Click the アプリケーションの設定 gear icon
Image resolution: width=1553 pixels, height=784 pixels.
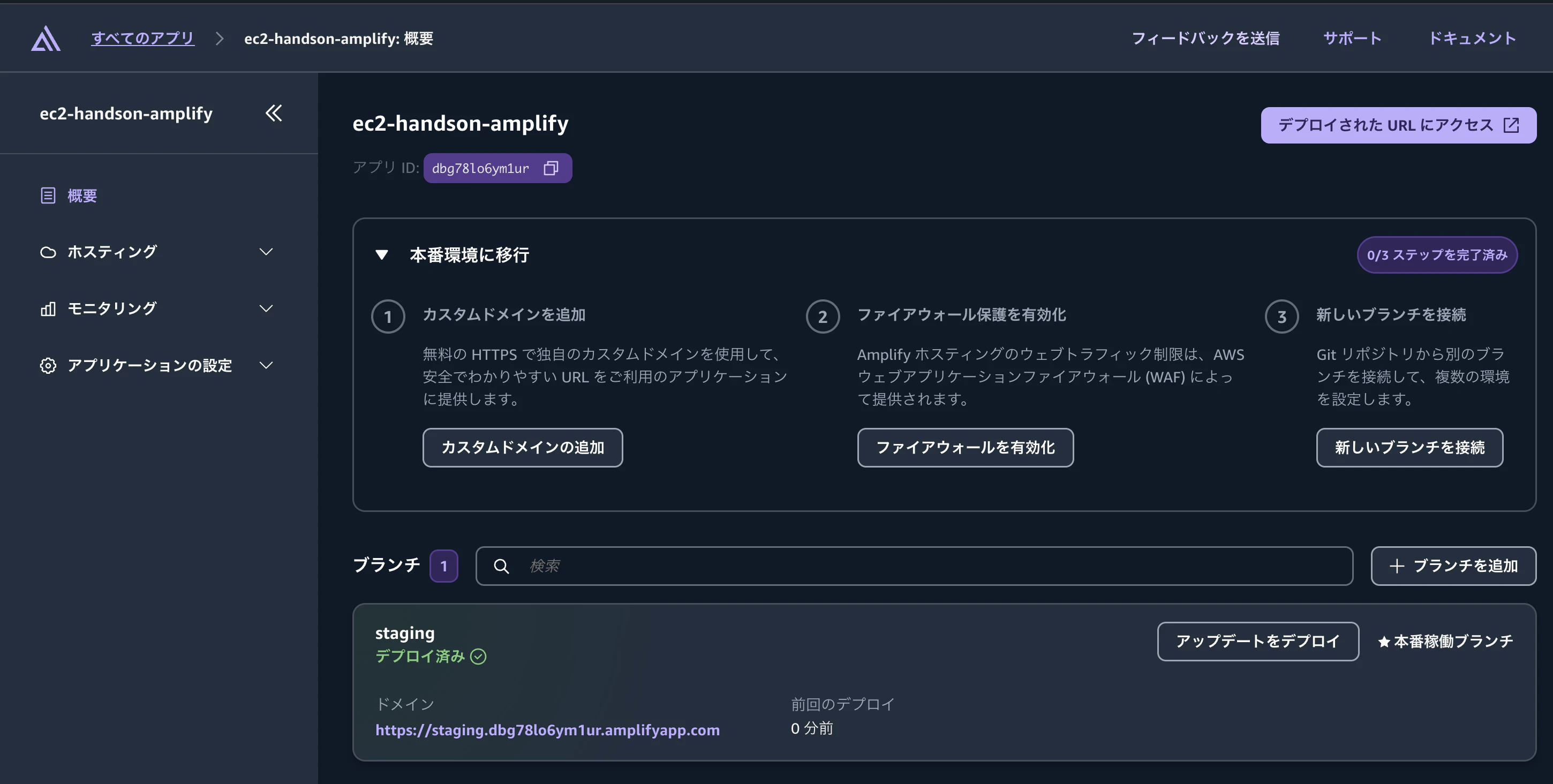tap(48, 365)
